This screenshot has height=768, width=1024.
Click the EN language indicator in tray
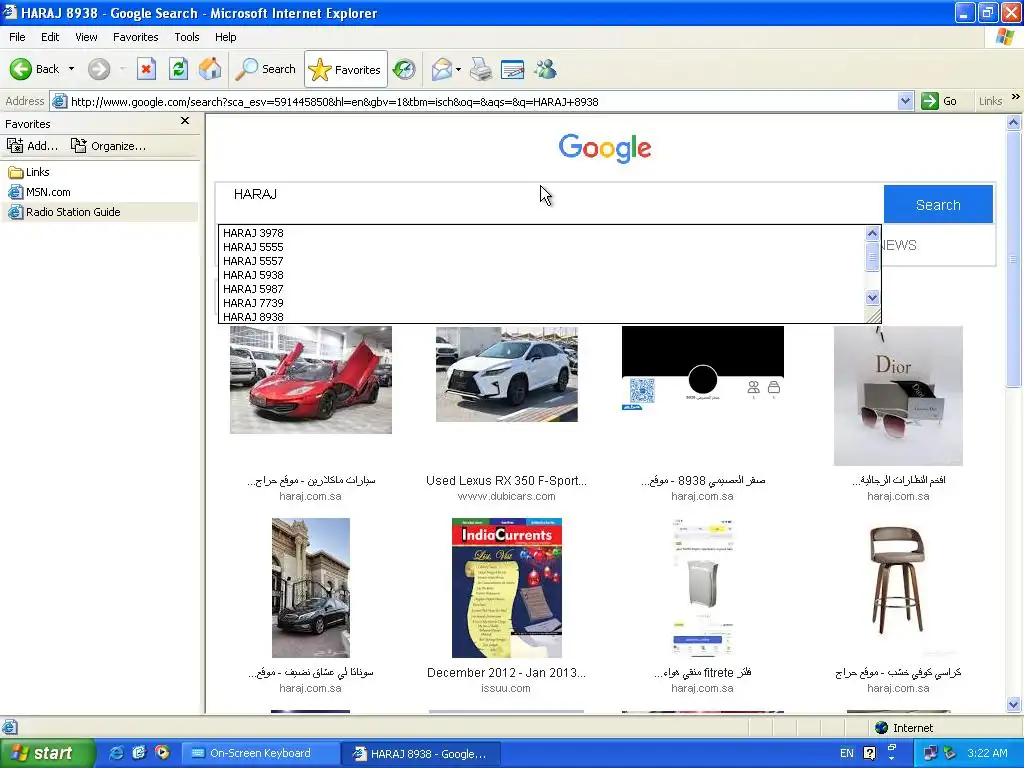coord(846,753)
